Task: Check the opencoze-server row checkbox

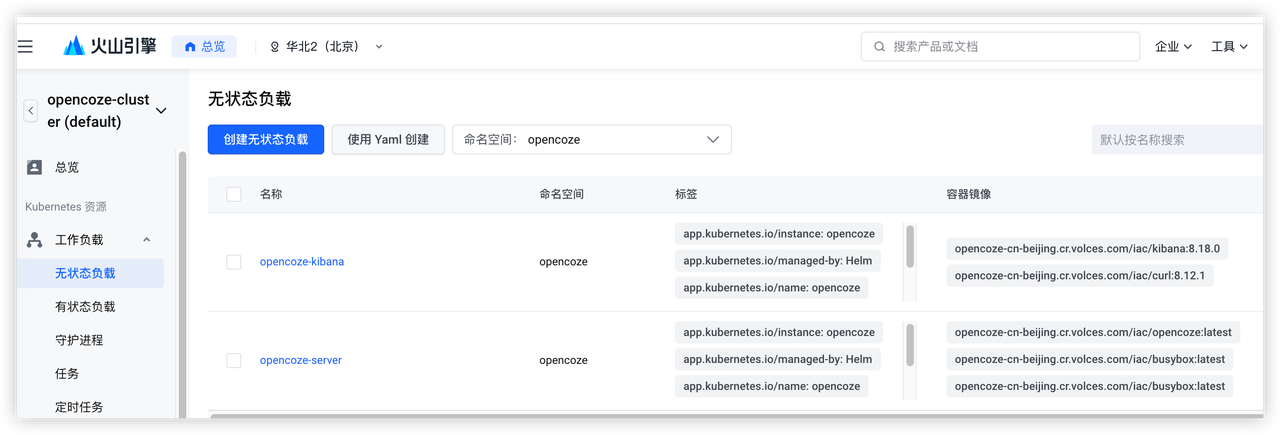Action: point(234,360)
